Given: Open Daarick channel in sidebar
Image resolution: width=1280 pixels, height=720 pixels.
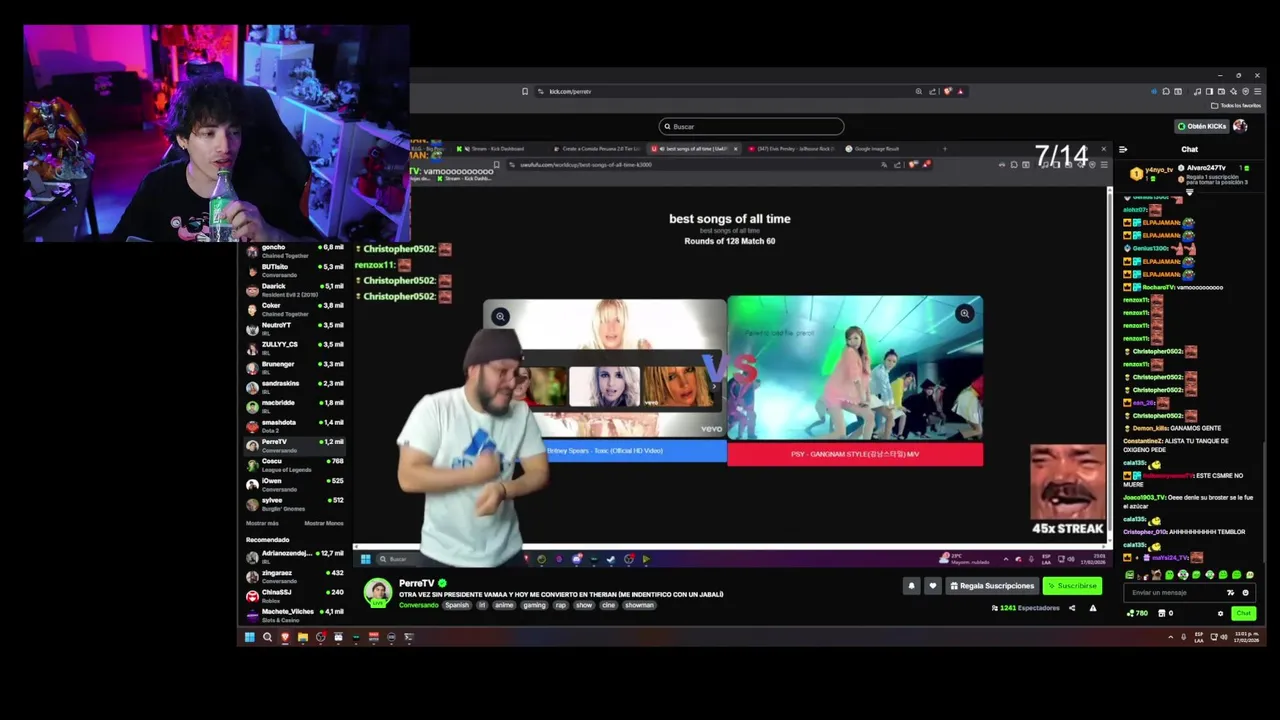Looking at the screenshot, I should (295, 290).
